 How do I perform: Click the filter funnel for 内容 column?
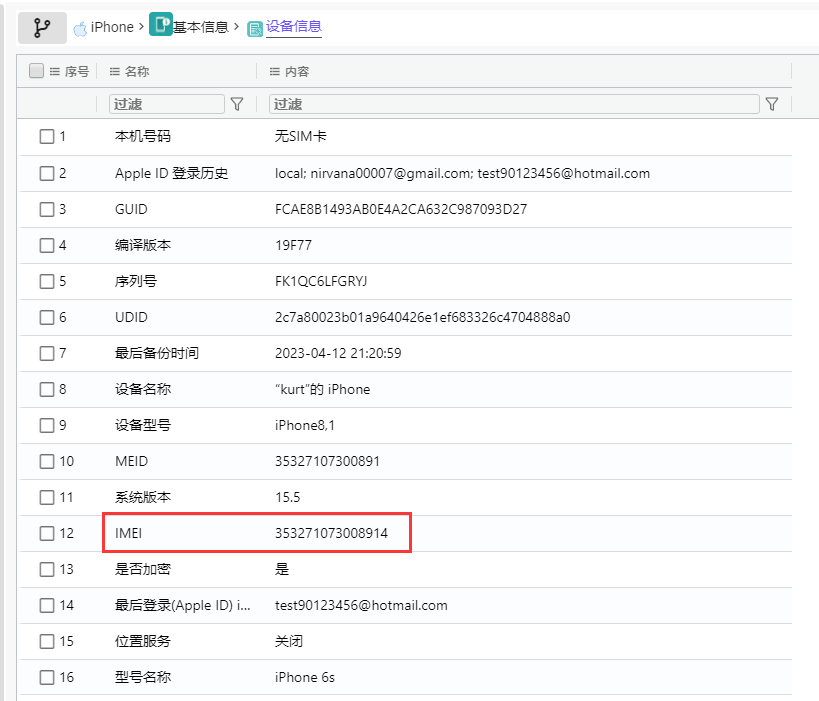[772, 104]
